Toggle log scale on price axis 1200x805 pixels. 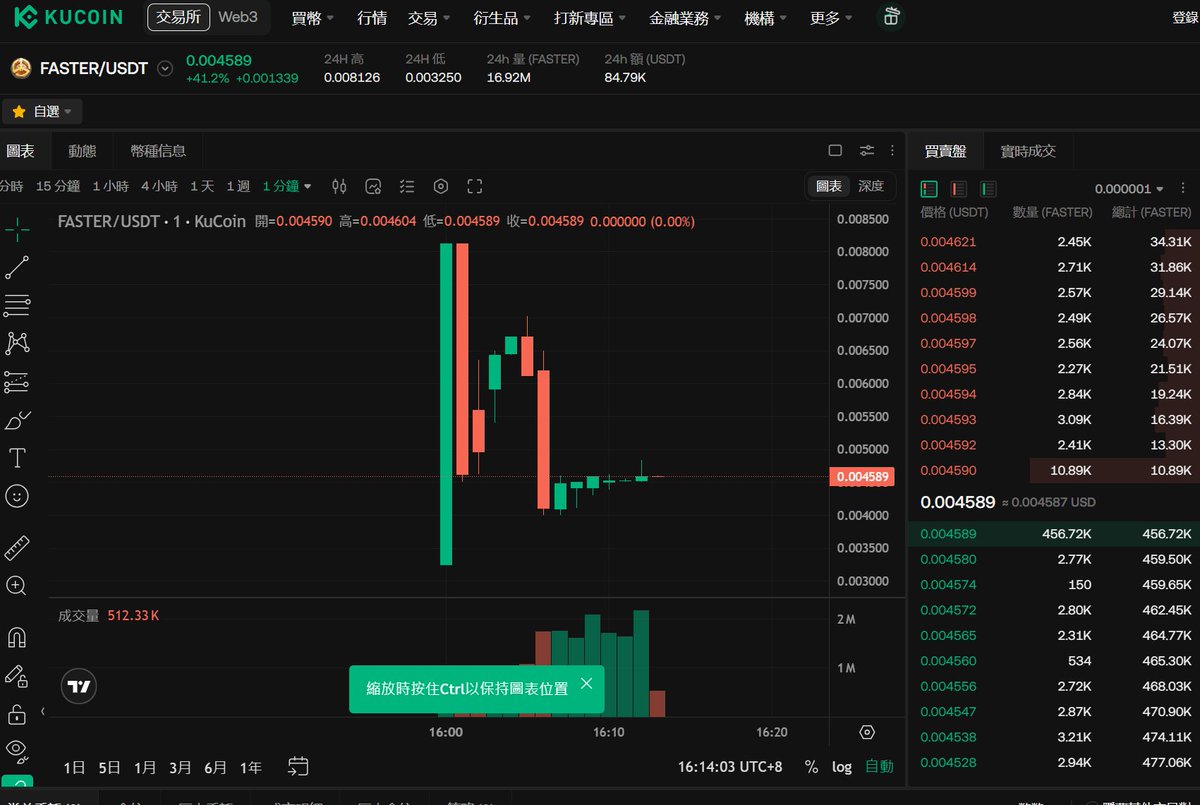(x=842, y=767)
